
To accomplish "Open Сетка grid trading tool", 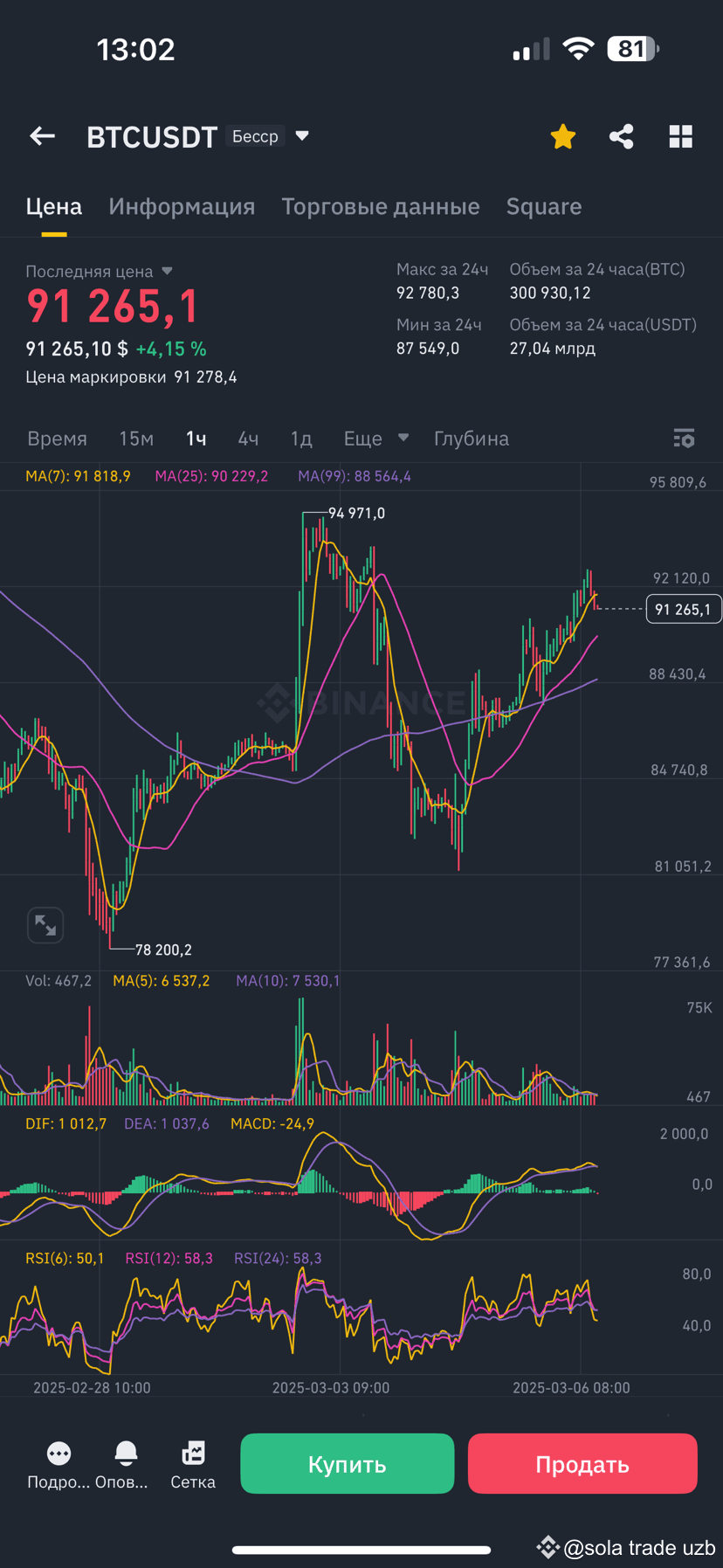I will [192, 1453].
